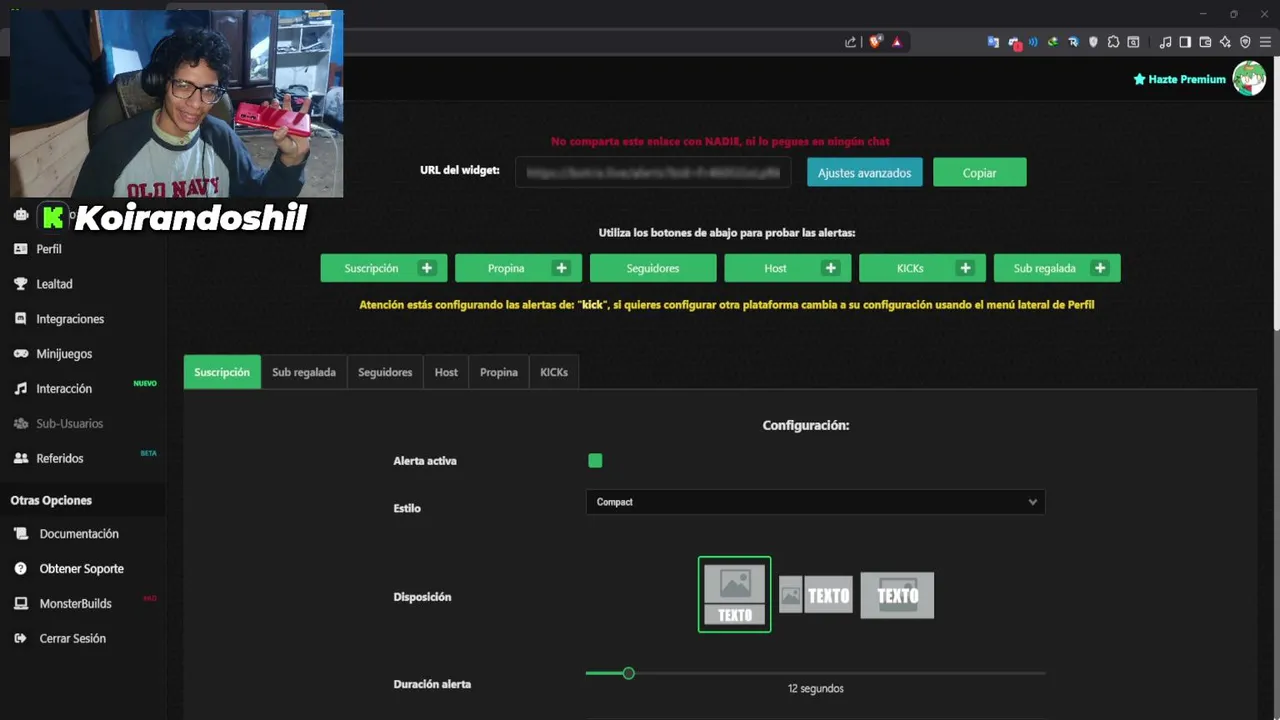This screenshot has width=1280, height=720.
Task: Click the browser share page icon
Action: (x=850, y=42)
